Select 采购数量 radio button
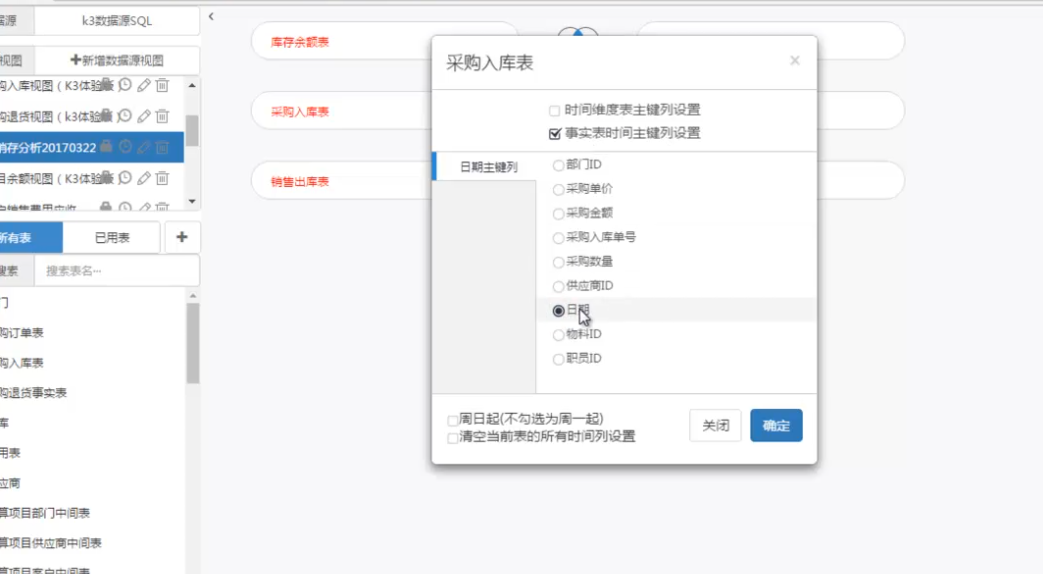Viewport: 1043px width, 574px height. point(558,262)
